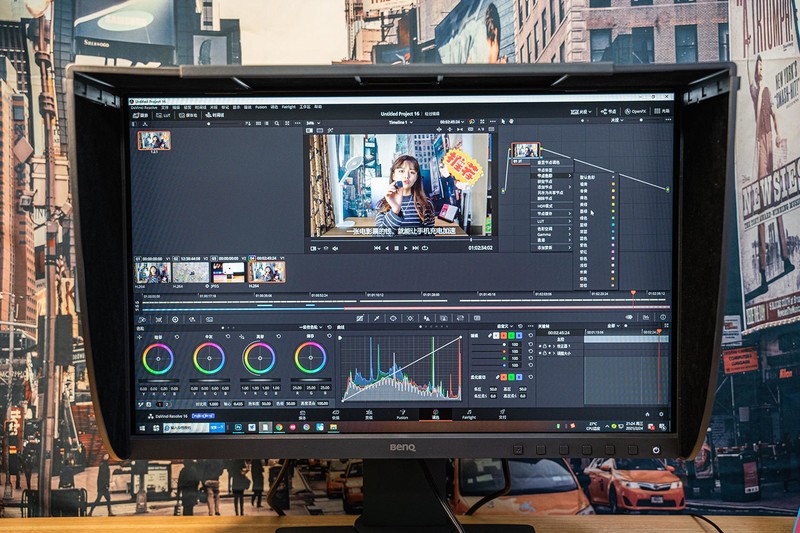This screenshot has width=800, height=533.
Task: Toggle curve channel link icon
Action: [x=488, y=336]
